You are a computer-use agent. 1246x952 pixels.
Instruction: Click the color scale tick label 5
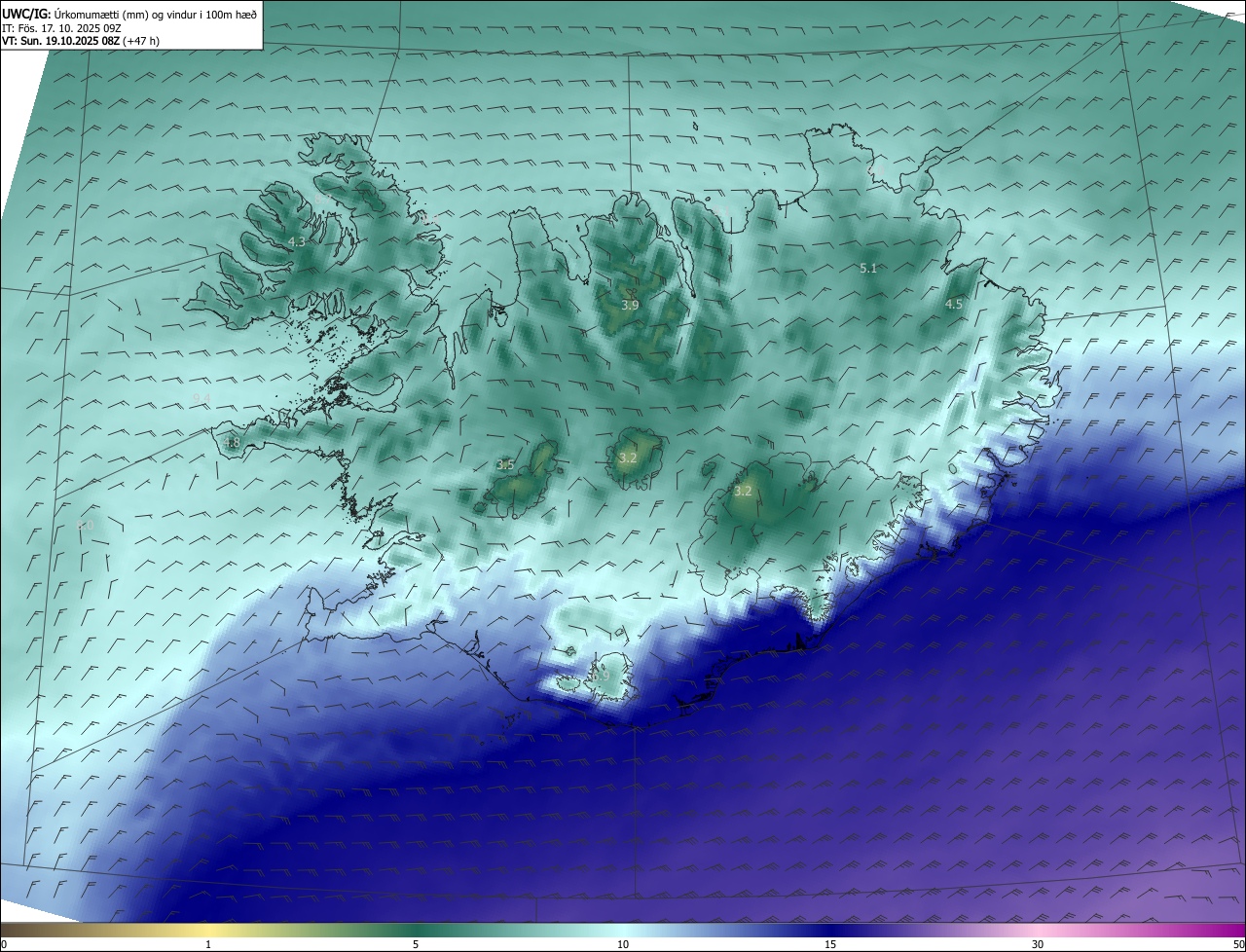pos(416,945)
